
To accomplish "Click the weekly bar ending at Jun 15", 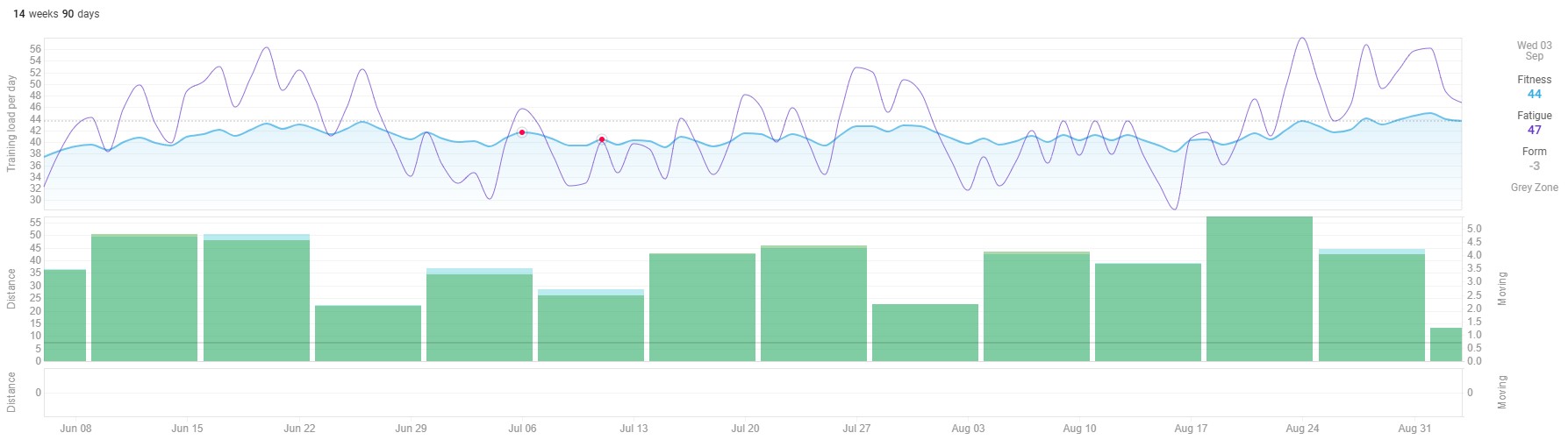I will 145,298.
